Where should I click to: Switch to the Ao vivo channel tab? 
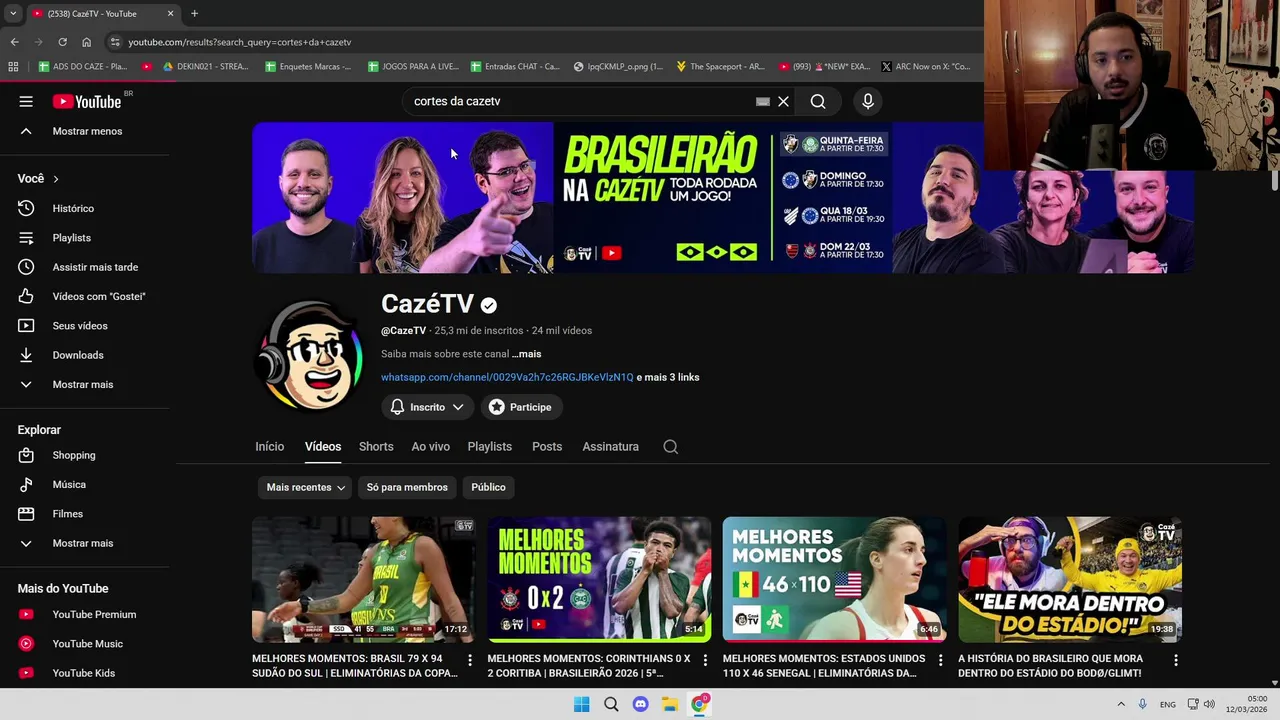click(431, 447)
